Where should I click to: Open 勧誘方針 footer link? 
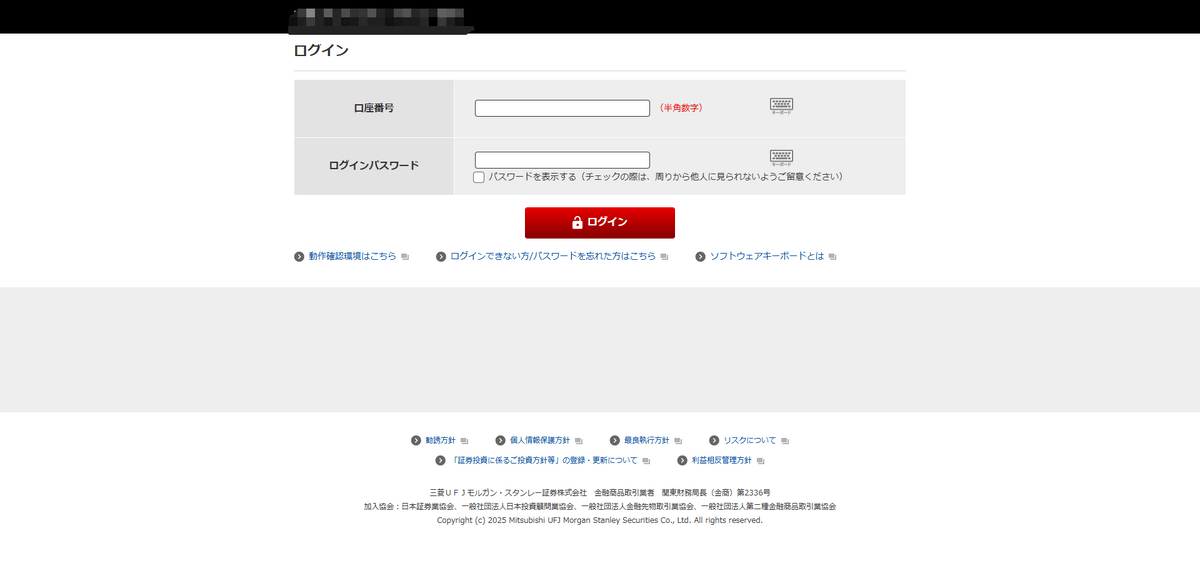(440, 440)
